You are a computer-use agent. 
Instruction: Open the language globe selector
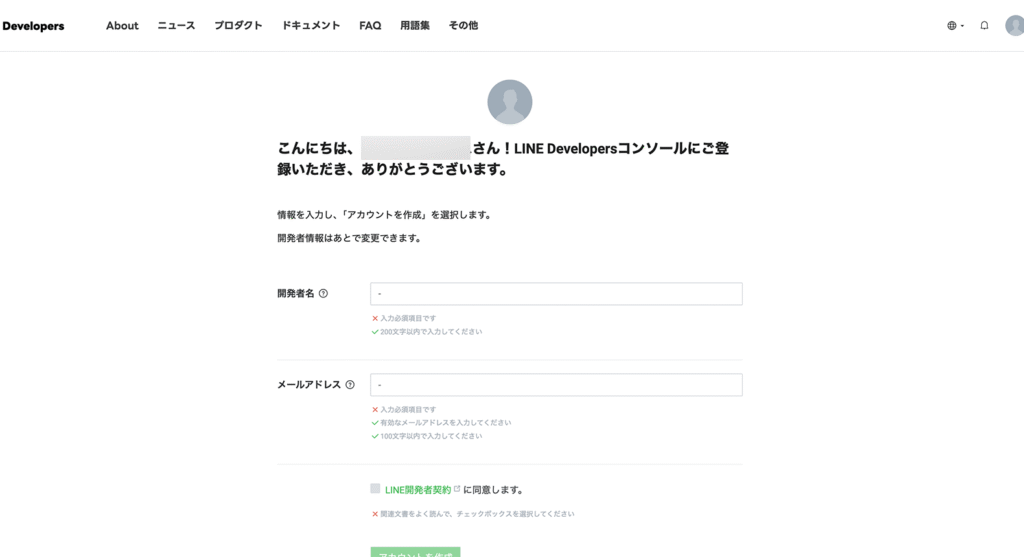click(955, 25)
